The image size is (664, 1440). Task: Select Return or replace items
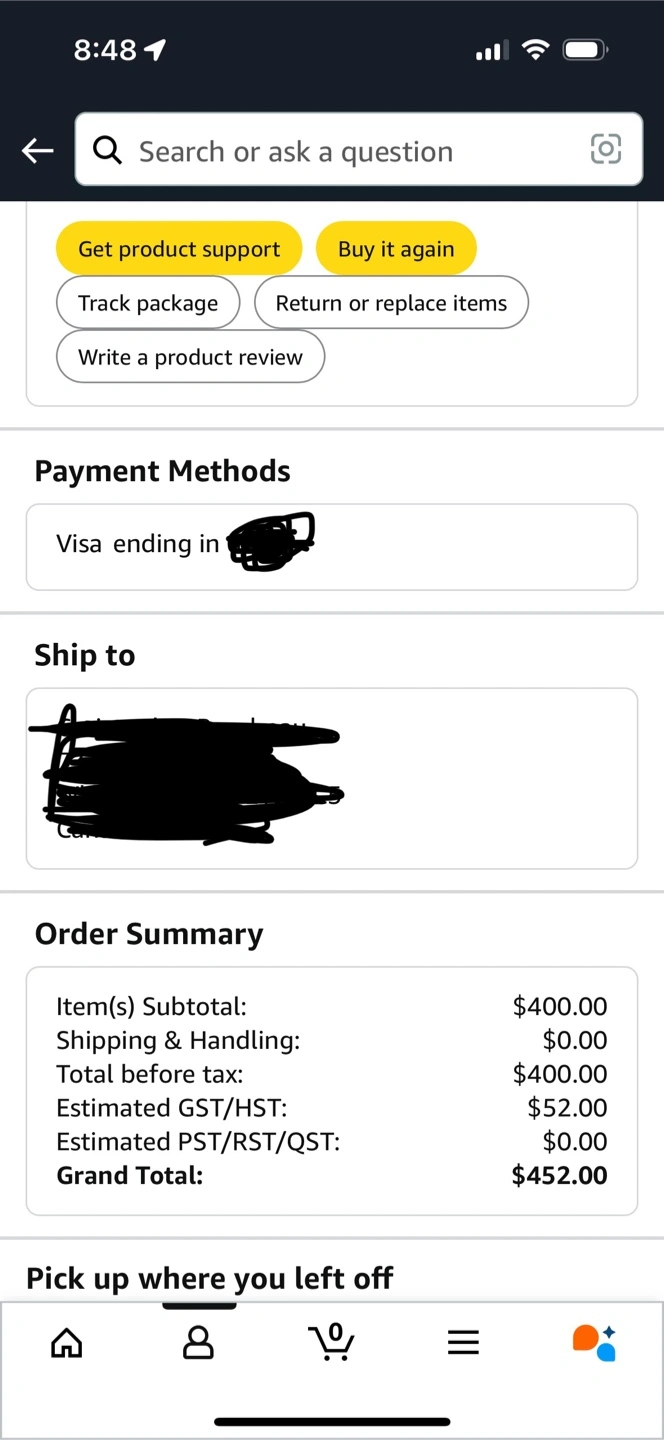pyautogui.click(x=391, y=303)
